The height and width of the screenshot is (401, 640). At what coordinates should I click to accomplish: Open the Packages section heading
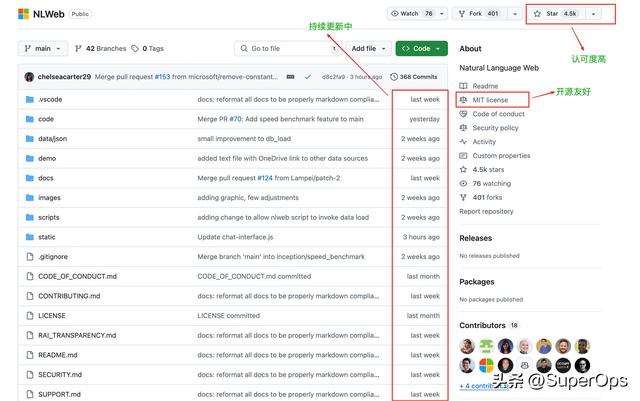pos(477,281)
